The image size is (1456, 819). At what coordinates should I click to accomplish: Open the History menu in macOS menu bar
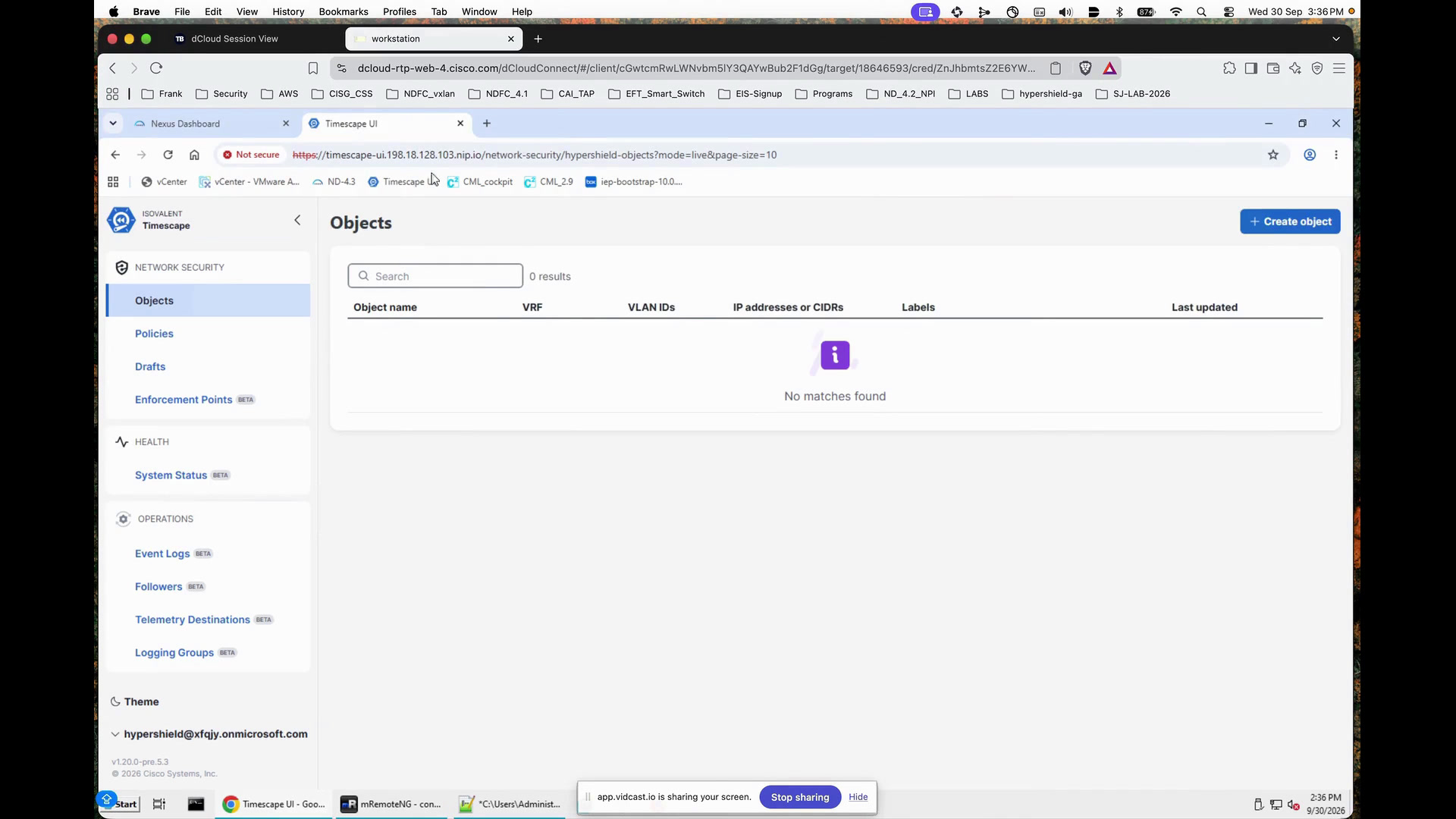point(288,11)
